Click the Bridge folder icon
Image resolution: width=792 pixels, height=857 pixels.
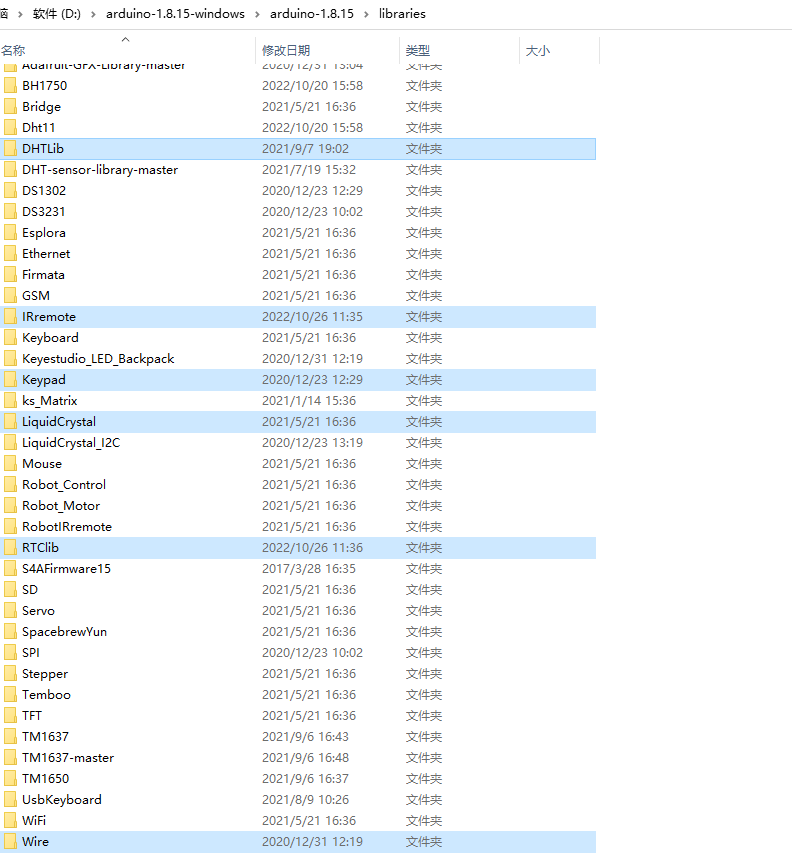(10, 107)
